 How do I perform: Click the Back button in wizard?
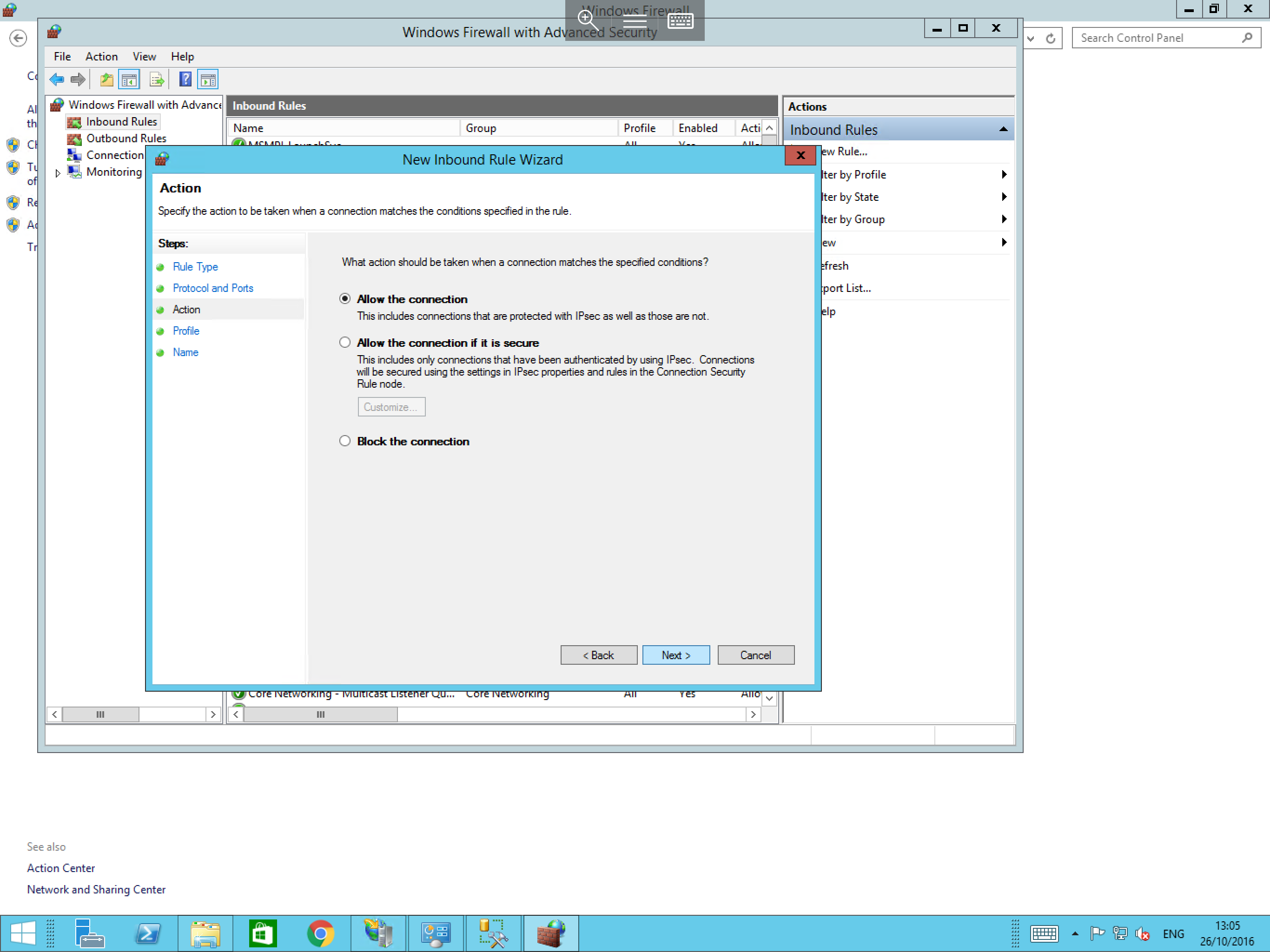[599, 655]
